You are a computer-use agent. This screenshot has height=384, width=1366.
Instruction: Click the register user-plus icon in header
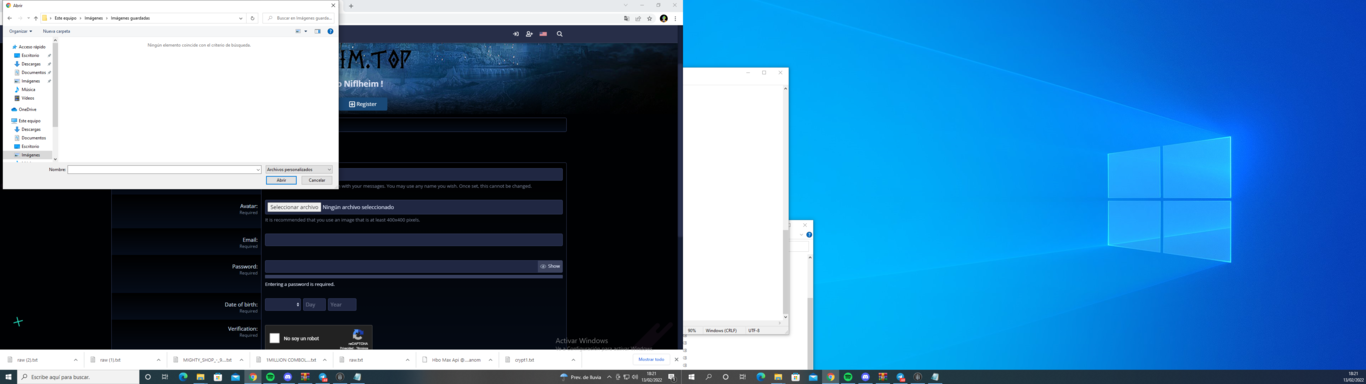click(529, 34)
